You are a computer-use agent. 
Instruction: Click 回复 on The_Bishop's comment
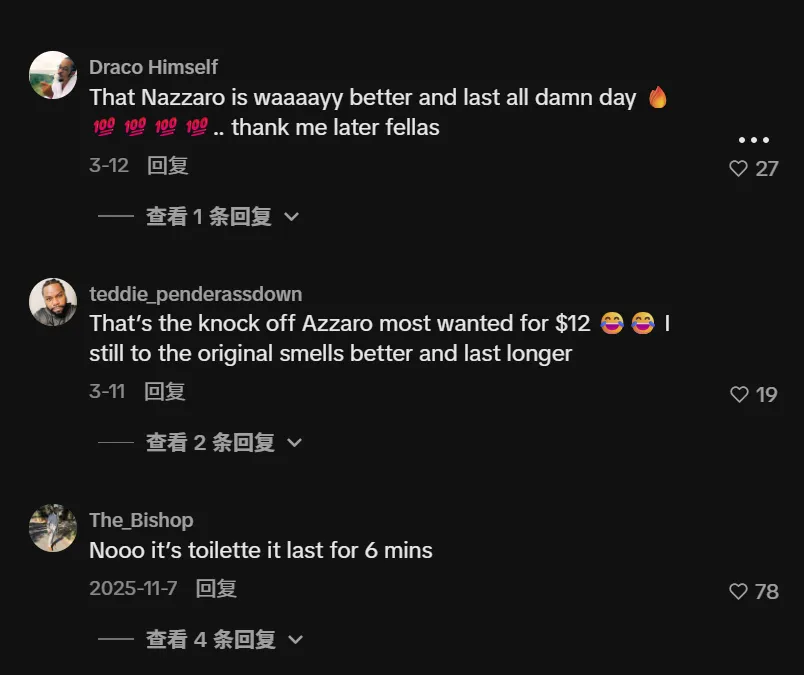click(217, 589)
